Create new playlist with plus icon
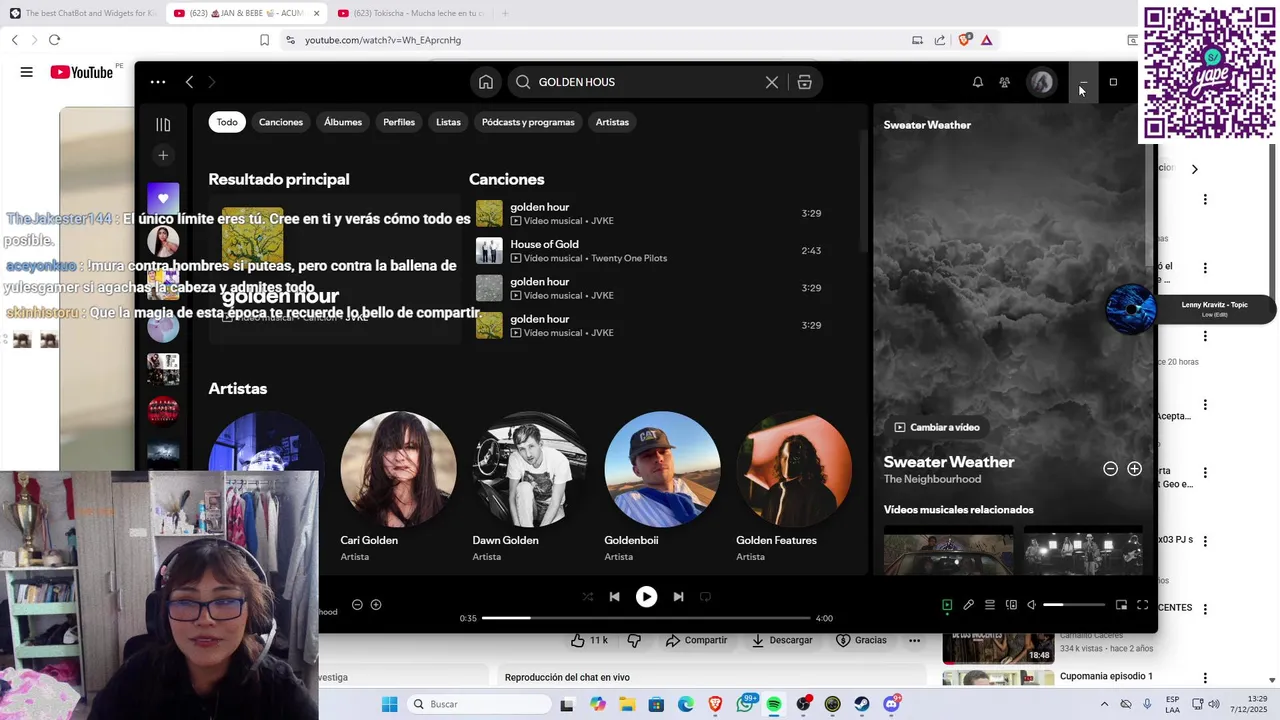This screenshot has height=720, width=1280. tap(163, 155)
